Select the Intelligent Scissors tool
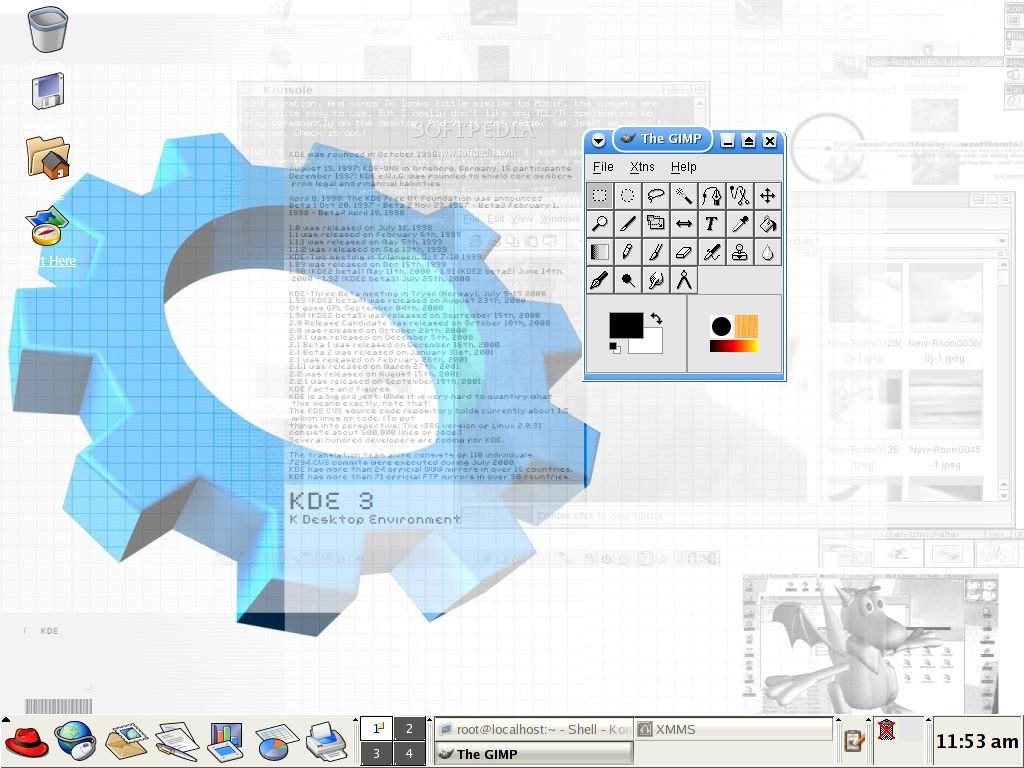Image resolution: width=1024 pixels, height=768 pixels. (x=740, y=195)
